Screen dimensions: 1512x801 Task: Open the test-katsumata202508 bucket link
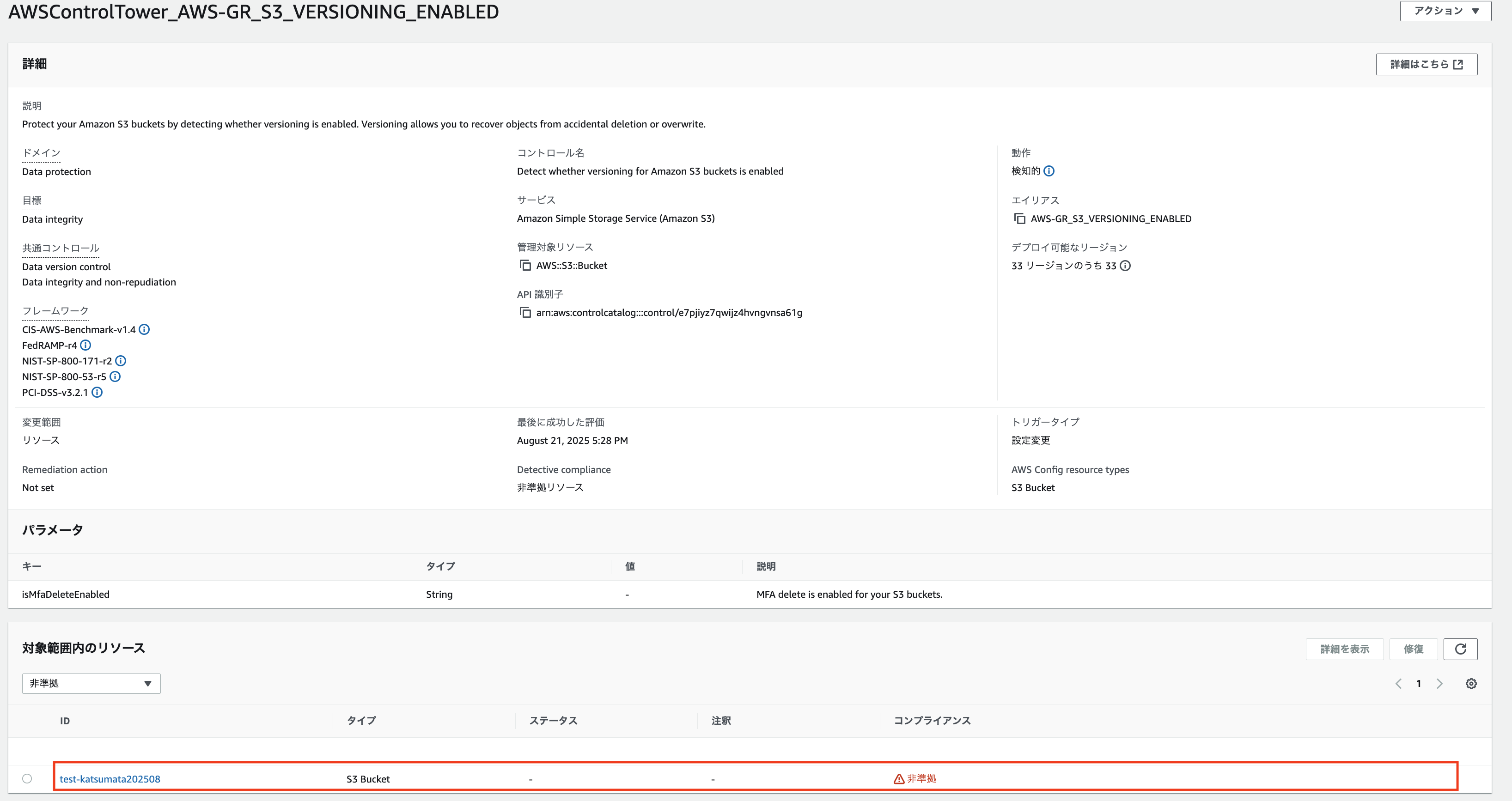point(110,779)
